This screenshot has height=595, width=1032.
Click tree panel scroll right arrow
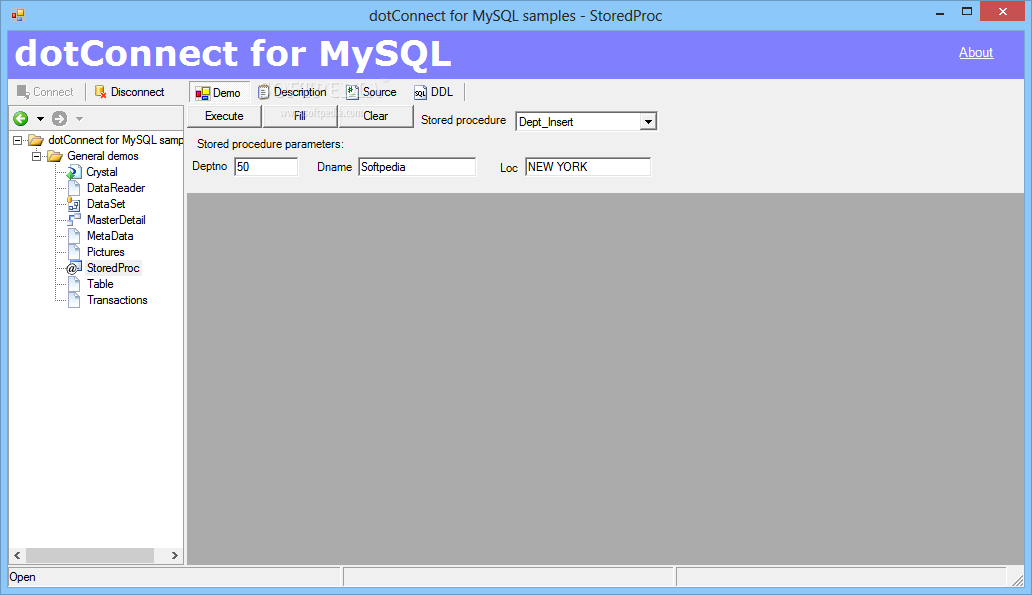(x=174, y=556)
